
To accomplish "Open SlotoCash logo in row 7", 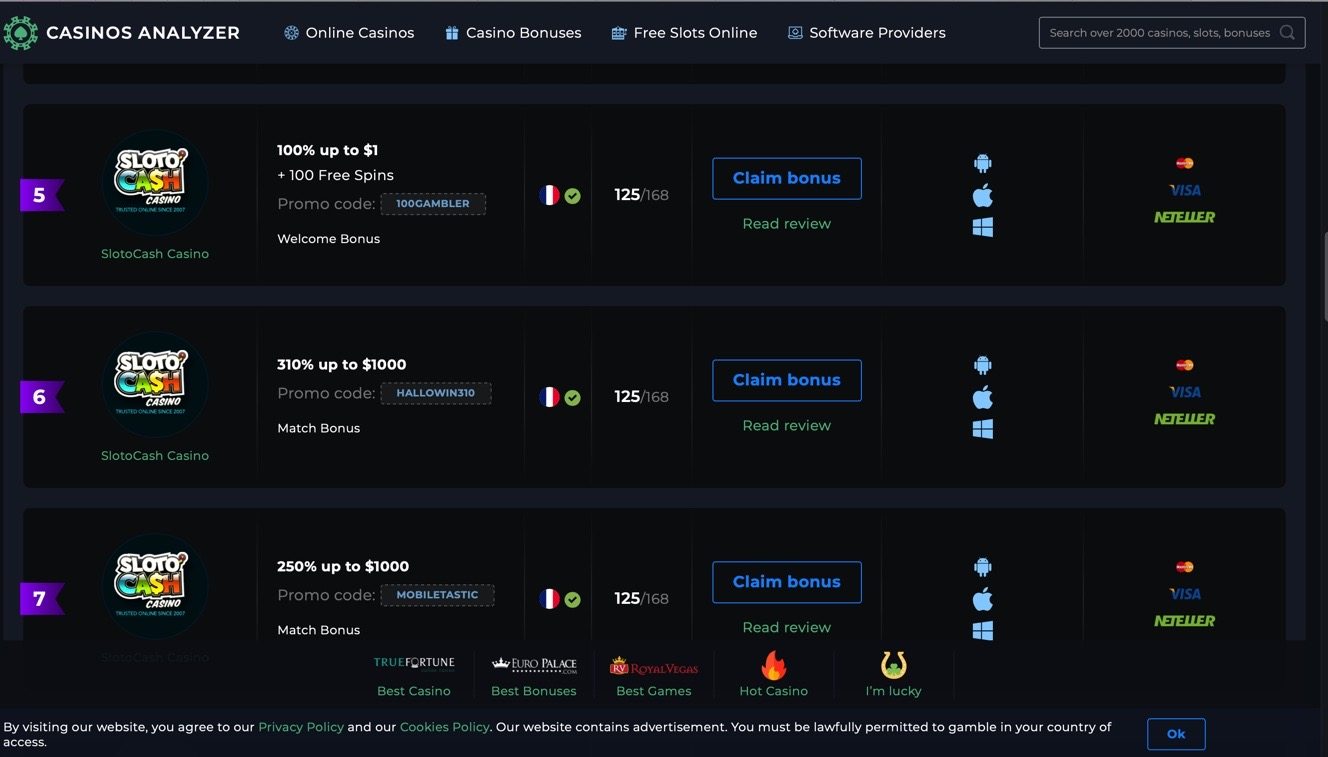I will point(155,587).
